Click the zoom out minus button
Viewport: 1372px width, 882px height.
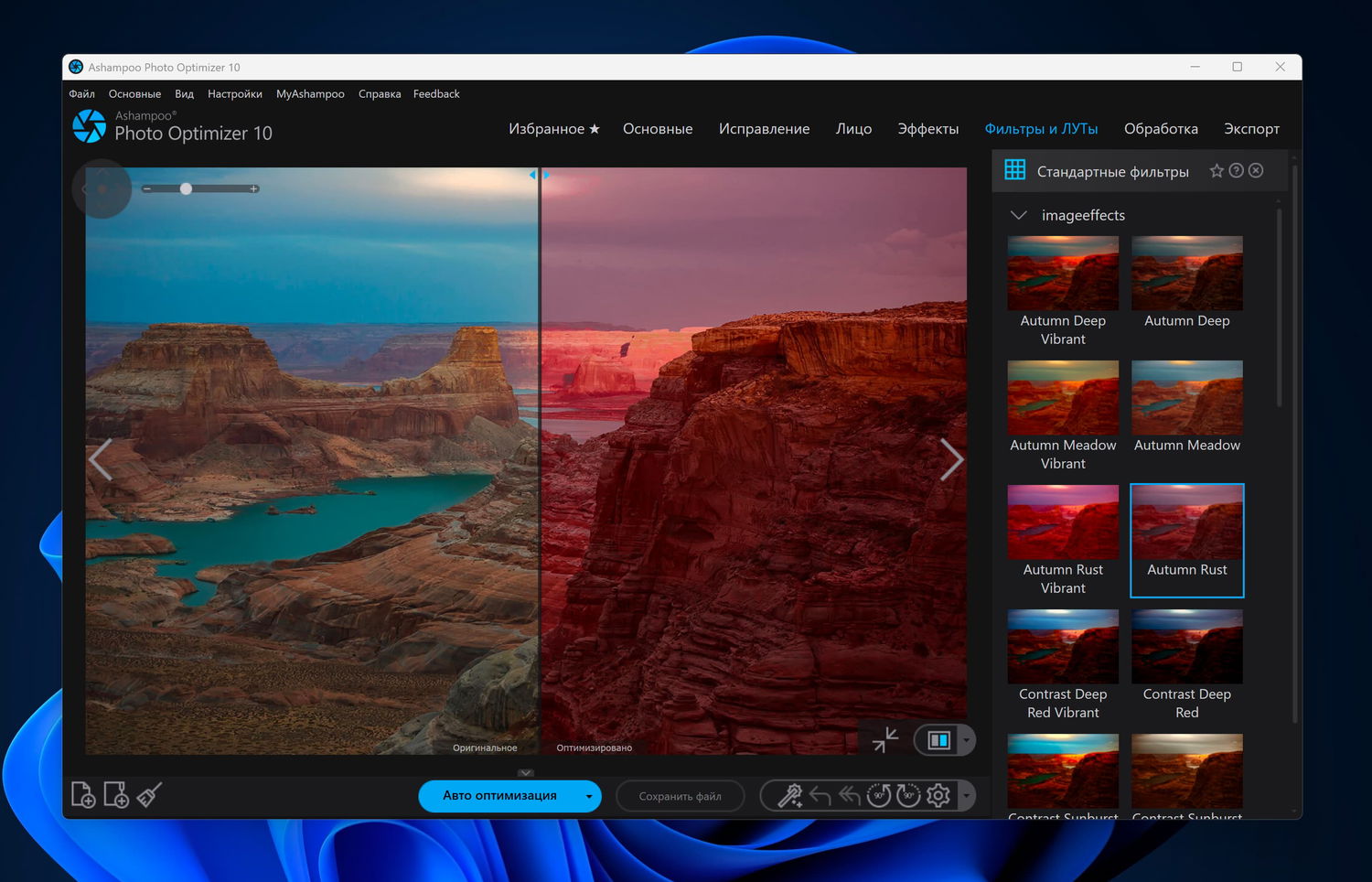(x=146, y=188)
